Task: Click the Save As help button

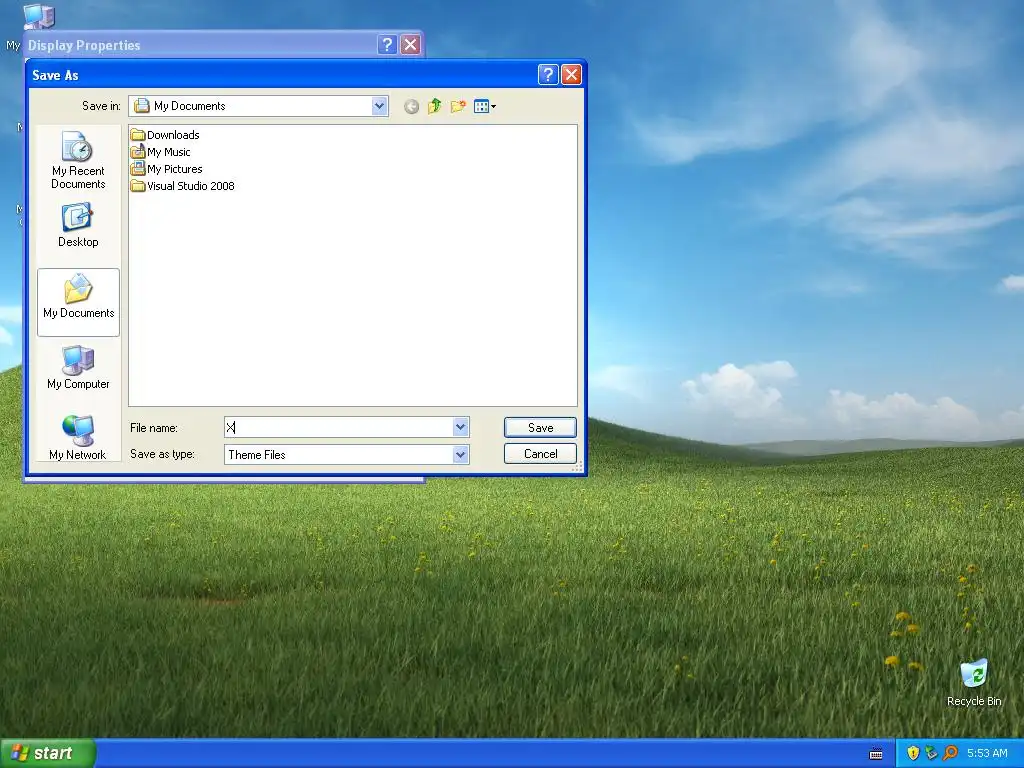Action: click(548, 75)
